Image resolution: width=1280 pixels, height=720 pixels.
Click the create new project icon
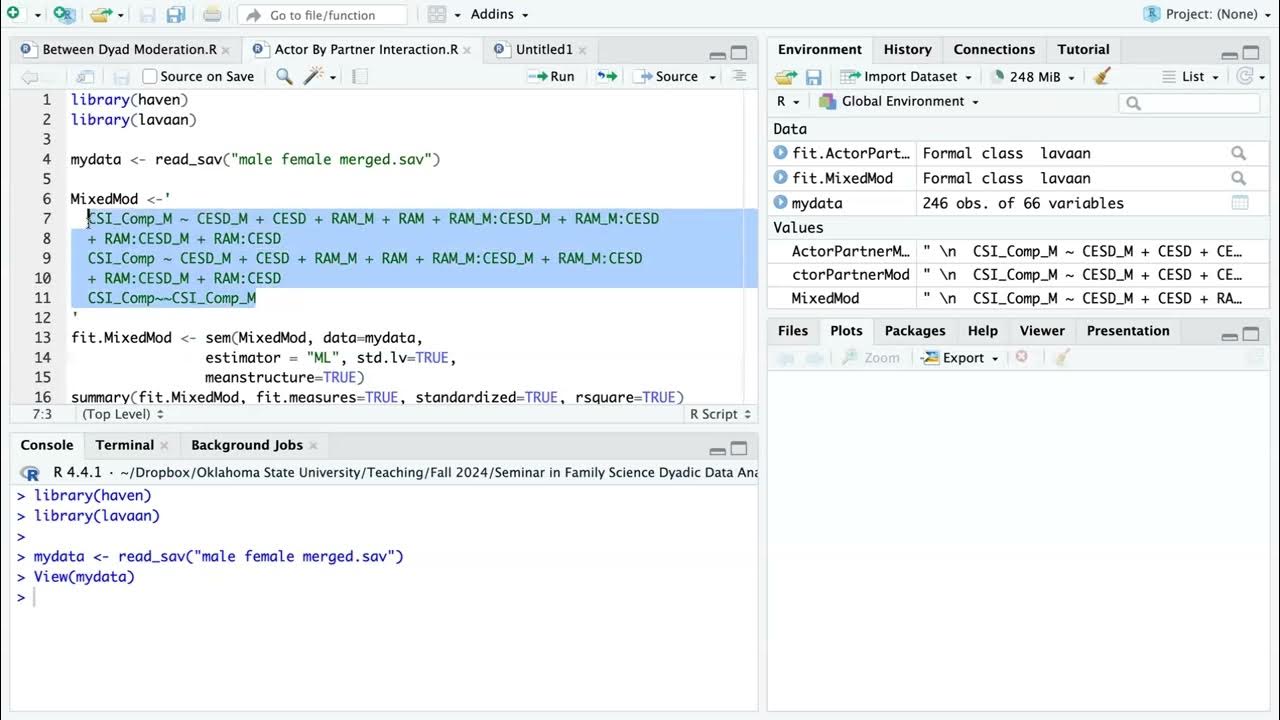click(65, 14)
